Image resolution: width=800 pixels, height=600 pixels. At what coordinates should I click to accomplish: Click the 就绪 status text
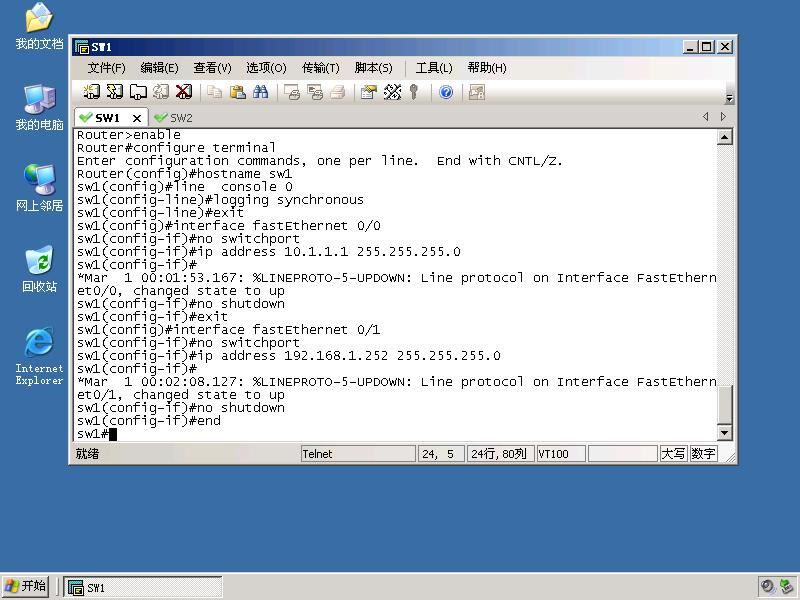87,454
